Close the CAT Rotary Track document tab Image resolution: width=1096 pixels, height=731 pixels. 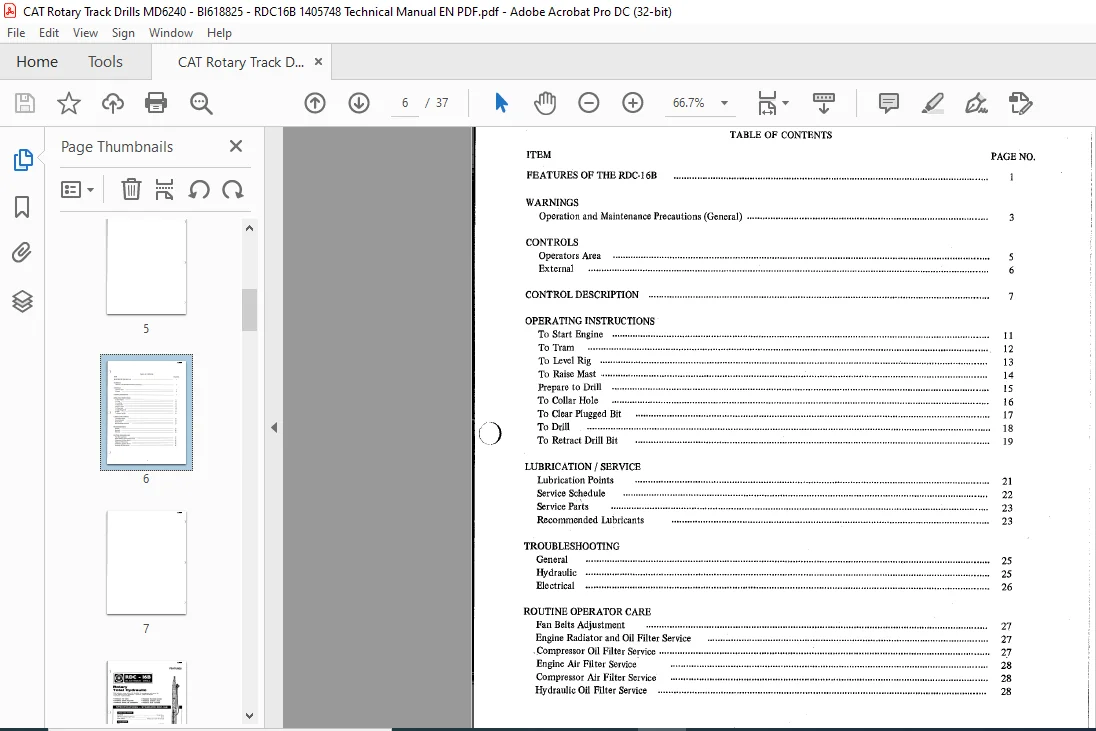[x=318, y=61]
